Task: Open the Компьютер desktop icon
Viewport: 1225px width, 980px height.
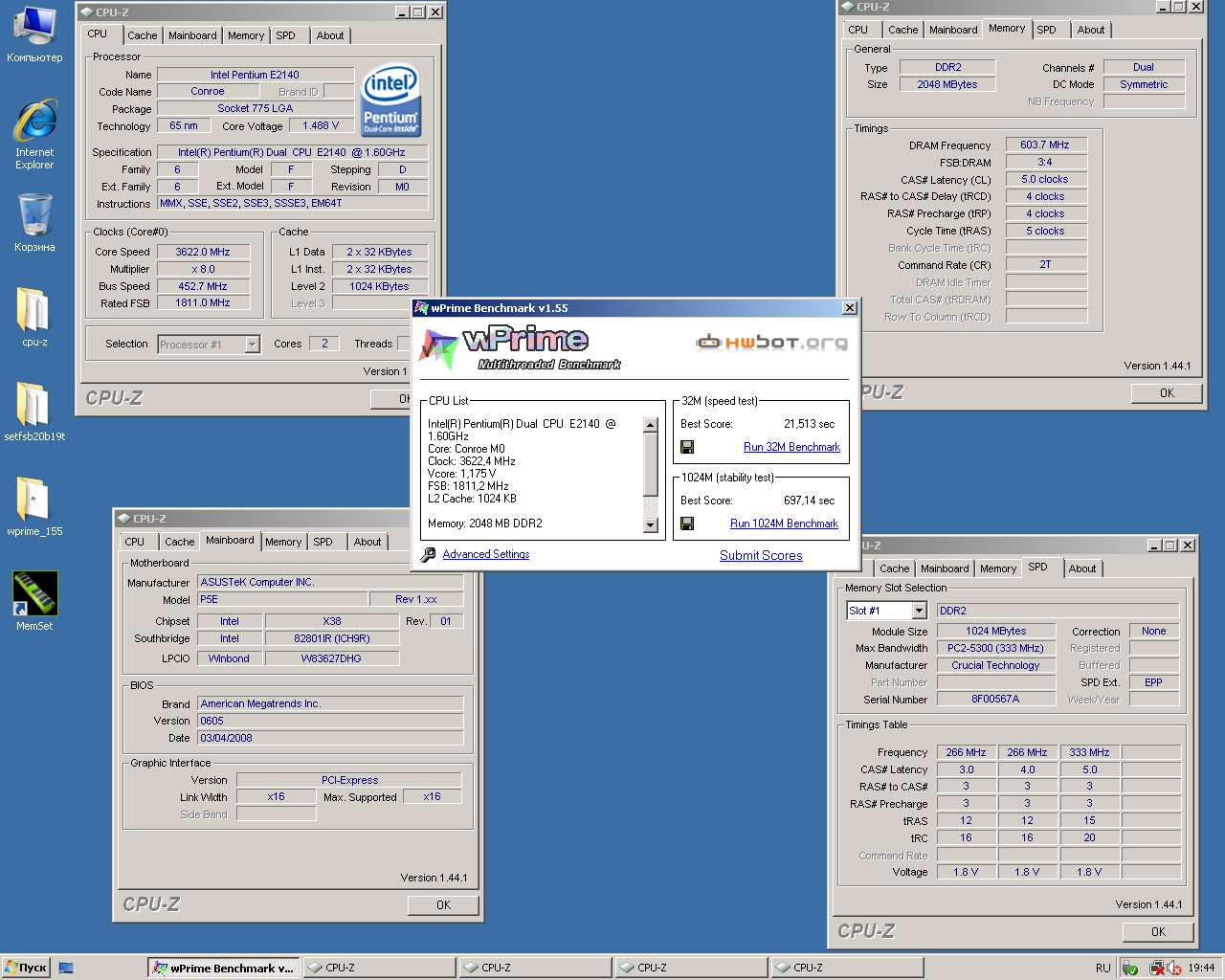Action: (34, 33)
